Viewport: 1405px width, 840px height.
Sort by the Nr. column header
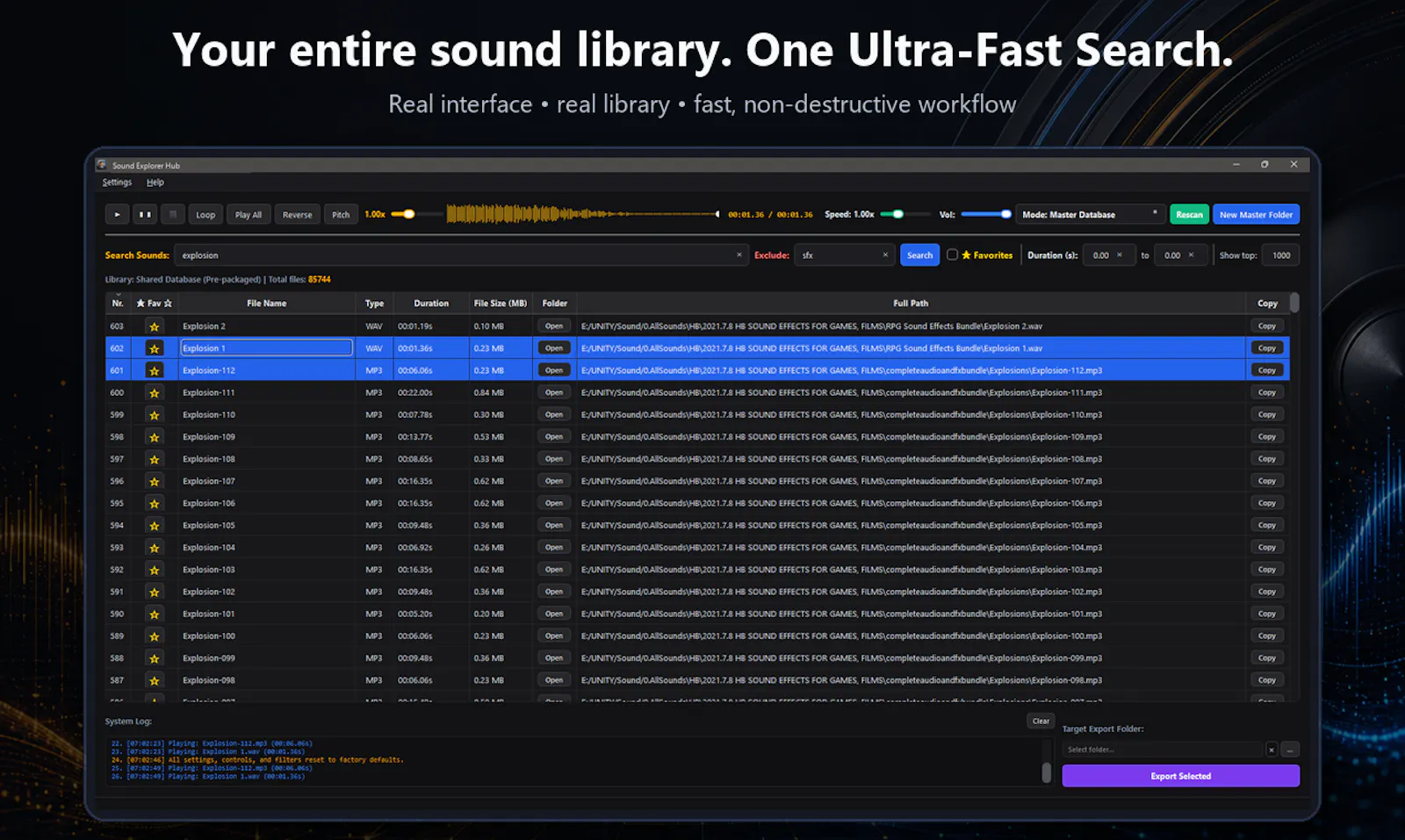(118, 303)
